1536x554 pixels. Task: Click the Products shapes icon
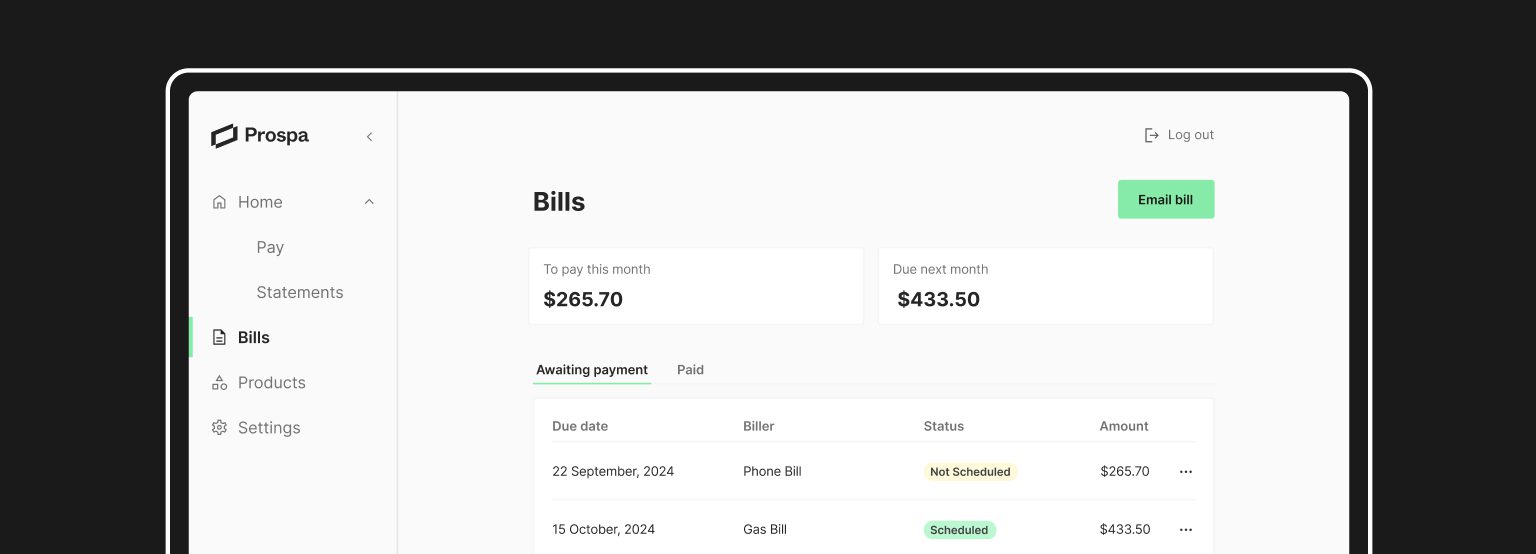[x=219, y=383]
